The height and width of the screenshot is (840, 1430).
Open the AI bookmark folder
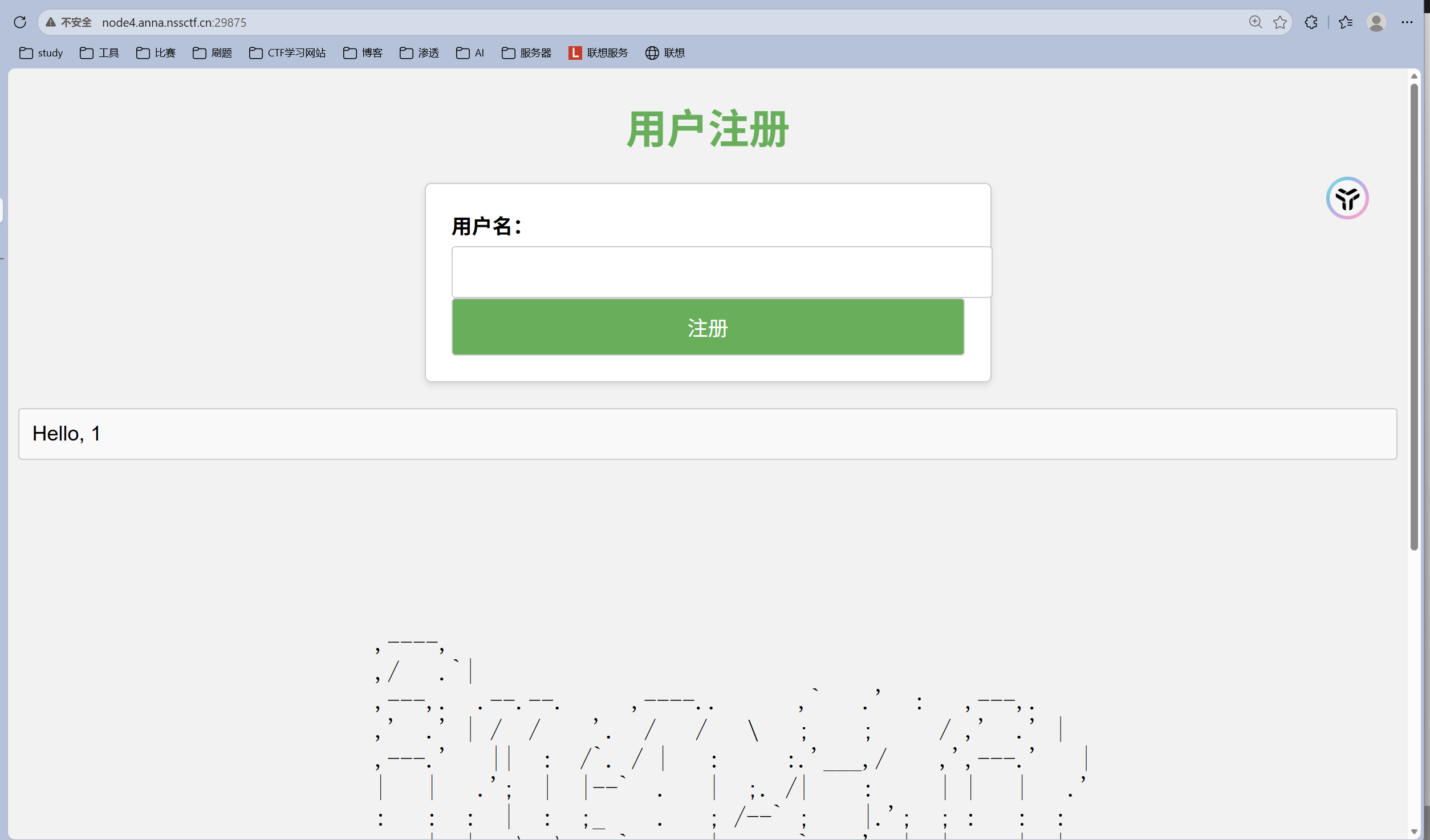(x=470, y=53)
